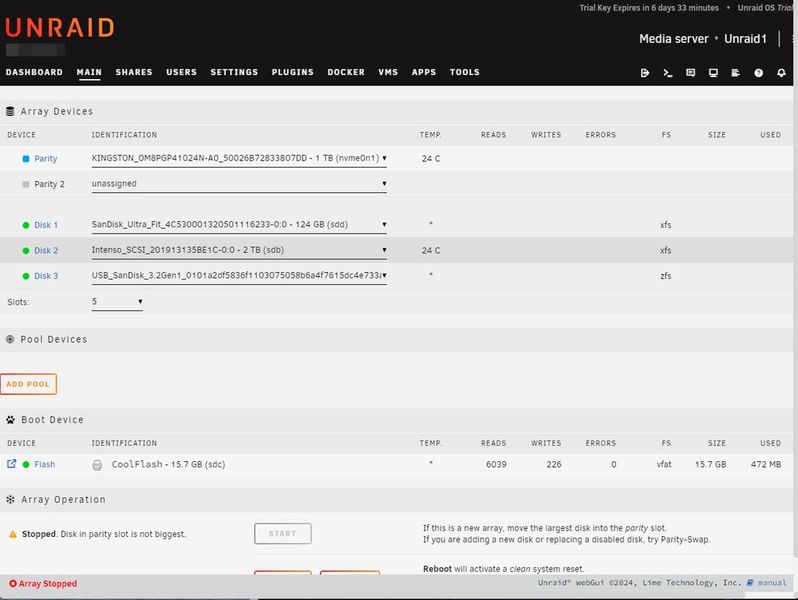Open the Users tab
The height and width of the screenshot is (600, 798).
[x=181, y=72]
